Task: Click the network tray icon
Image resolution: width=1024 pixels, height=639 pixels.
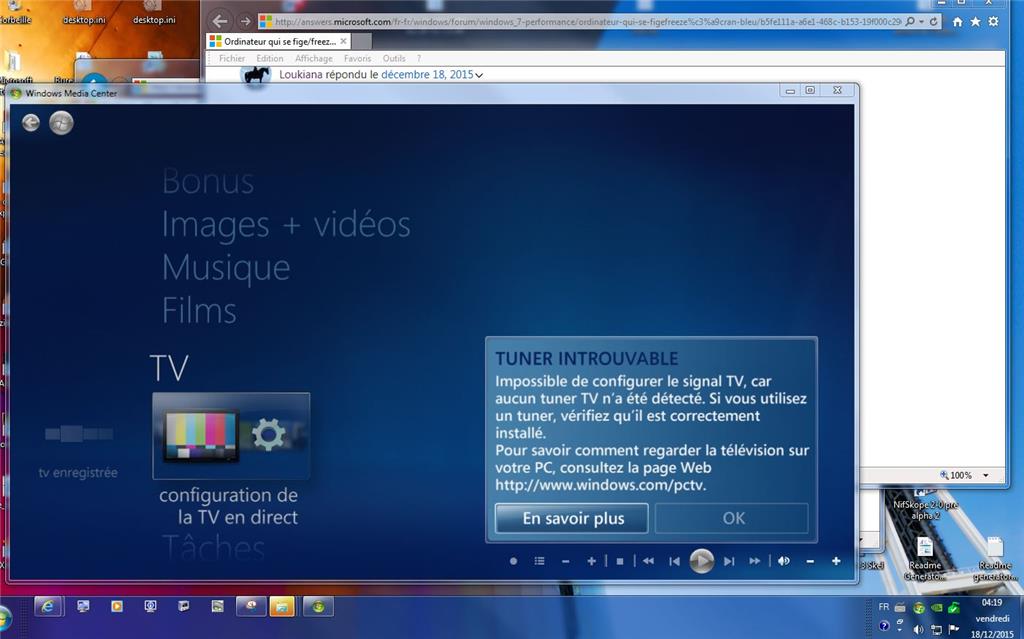Action: 936,630
